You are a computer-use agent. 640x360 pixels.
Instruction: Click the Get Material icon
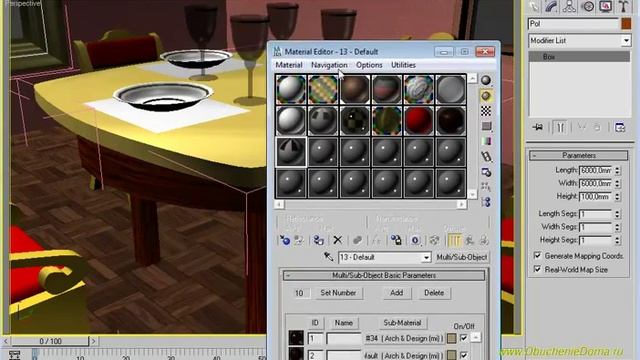pos(285,240)
